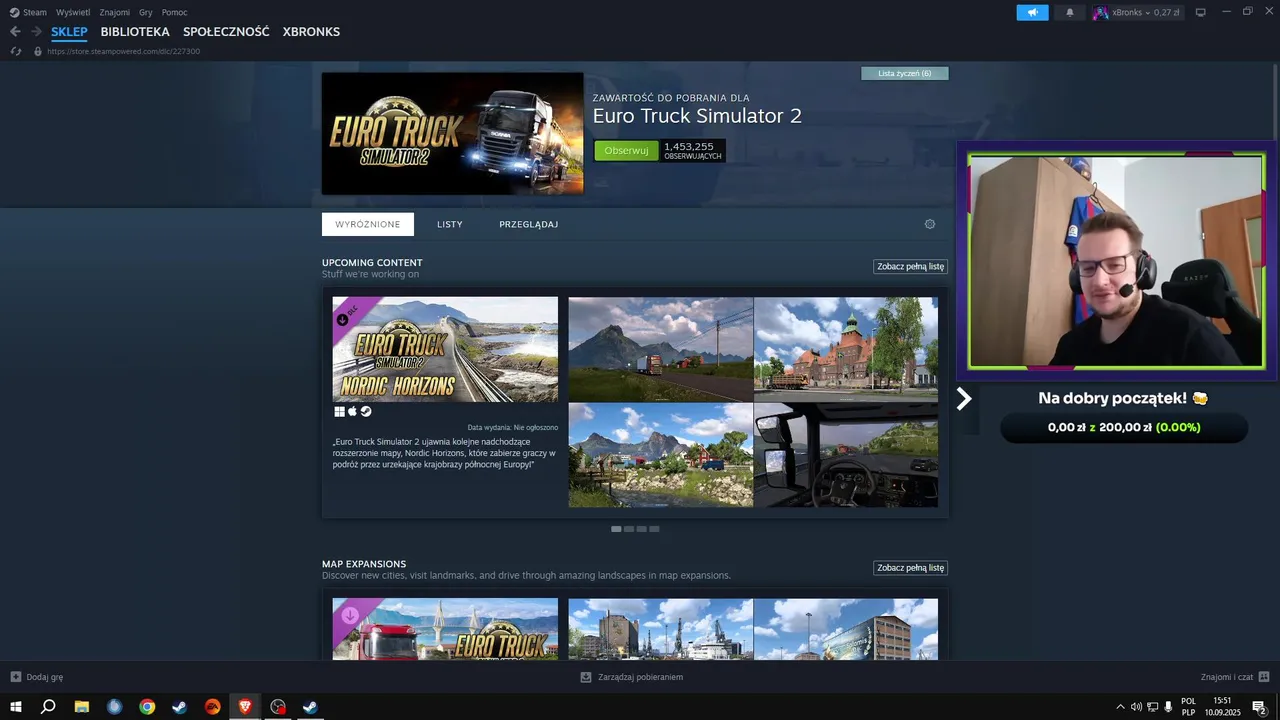Open the Nordic Horizons DLC capsule image
Viewport: 1280px width, 720px height.
(x=445, y=349)
